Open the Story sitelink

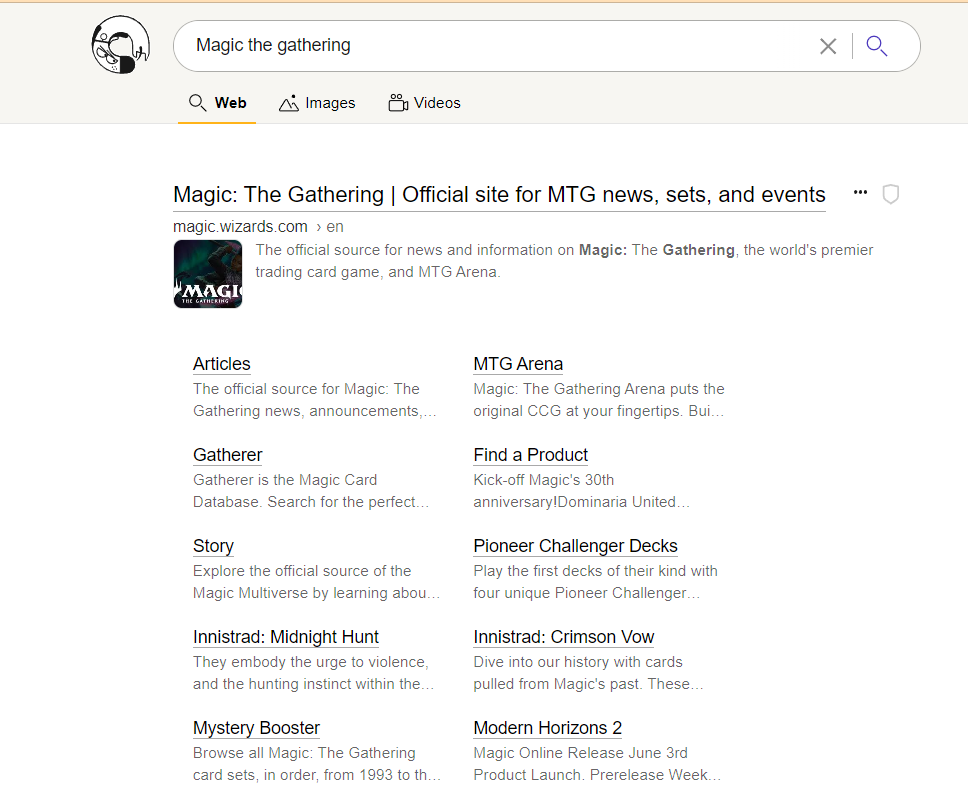pyautogui.click(x=213, y=546)
